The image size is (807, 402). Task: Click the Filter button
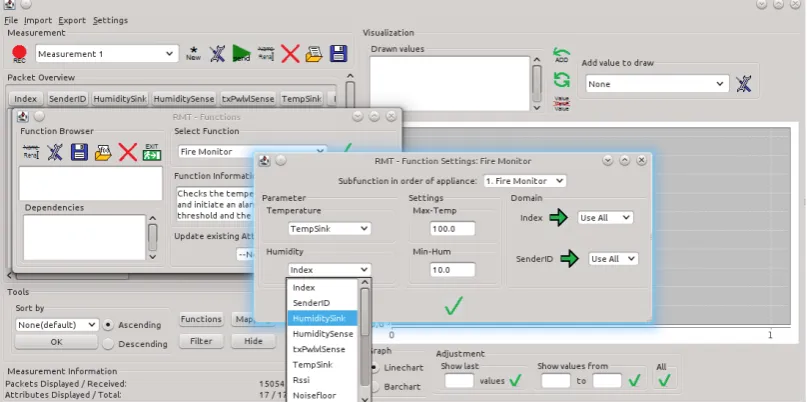coord(201,341)
